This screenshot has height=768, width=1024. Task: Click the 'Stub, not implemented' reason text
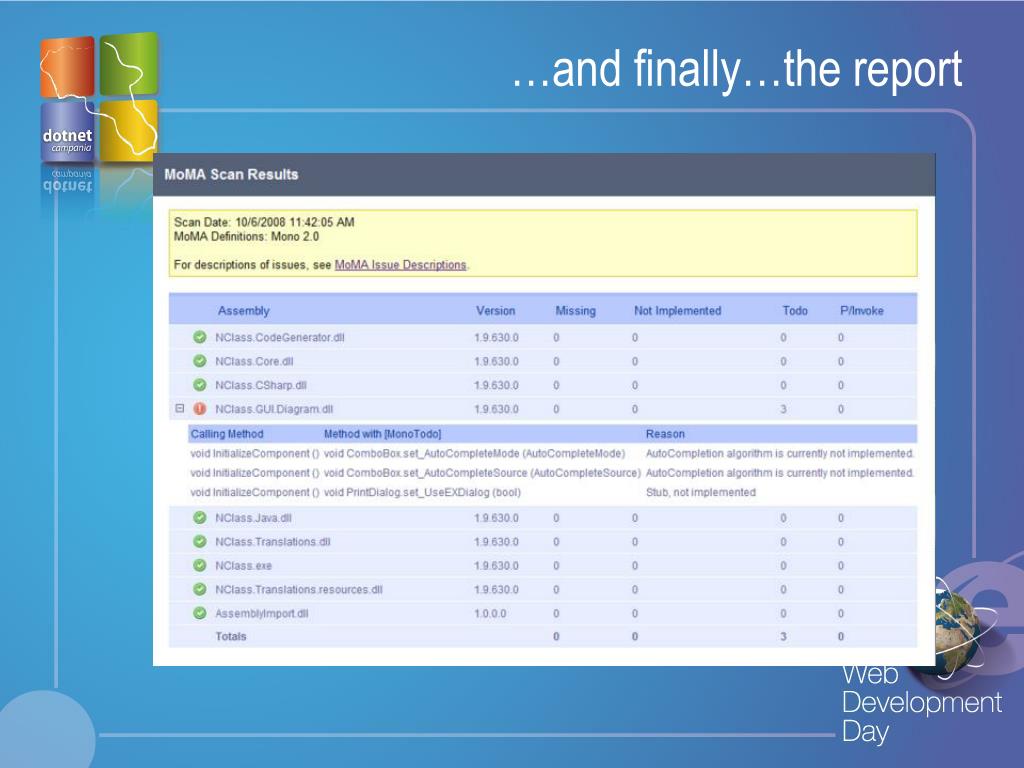pos(700,492)
